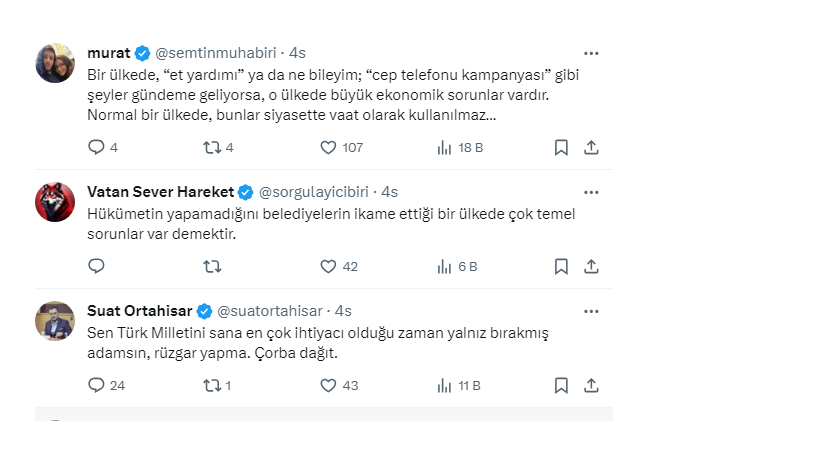Like murat's tweet with 107 likes
837x463 pixels.
(x=328, y=147)
